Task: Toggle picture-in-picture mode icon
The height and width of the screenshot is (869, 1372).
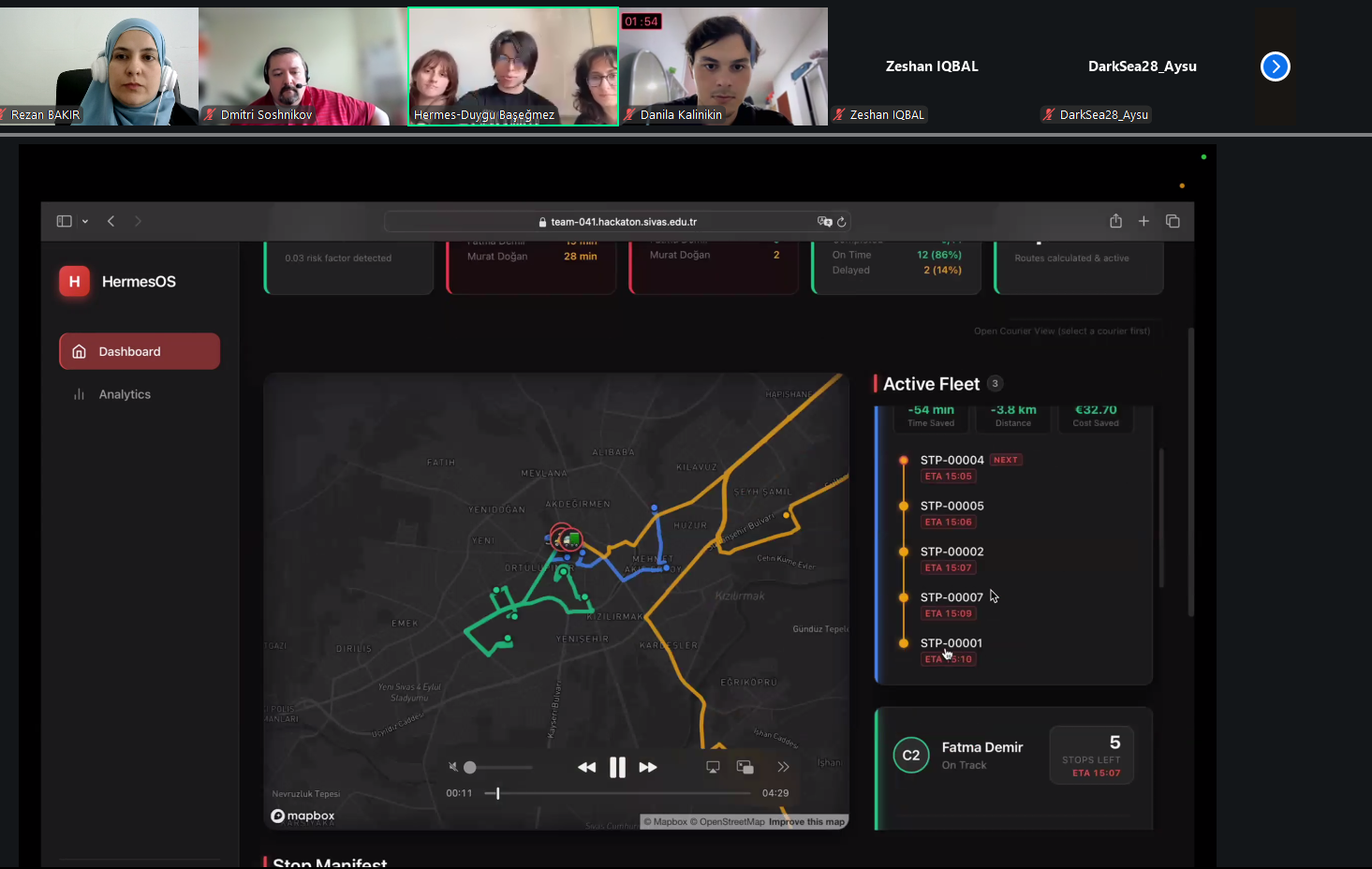Action: coord(745,767)
